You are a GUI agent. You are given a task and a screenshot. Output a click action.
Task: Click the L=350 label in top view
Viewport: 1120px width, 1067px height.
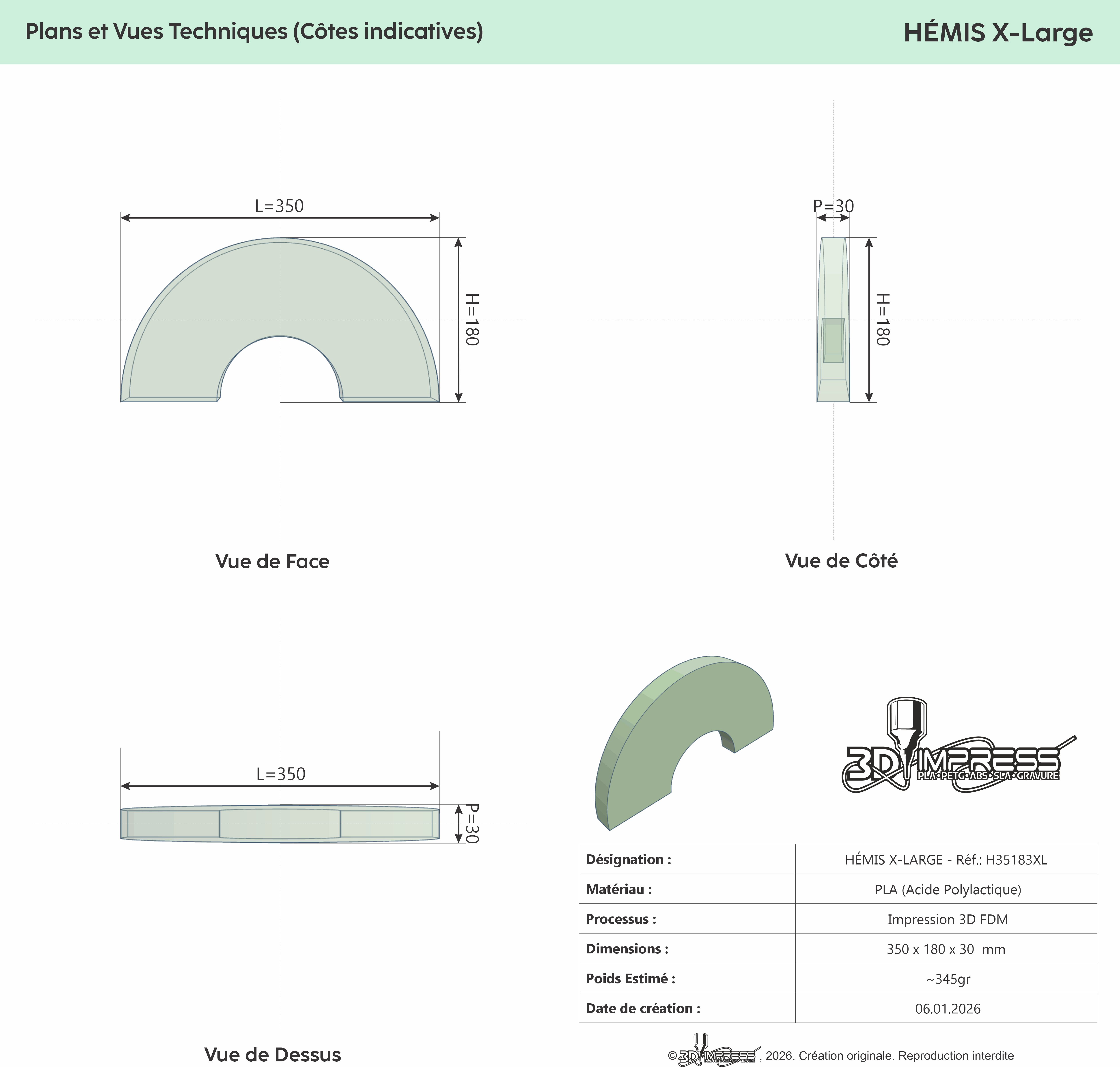[281, 774]
